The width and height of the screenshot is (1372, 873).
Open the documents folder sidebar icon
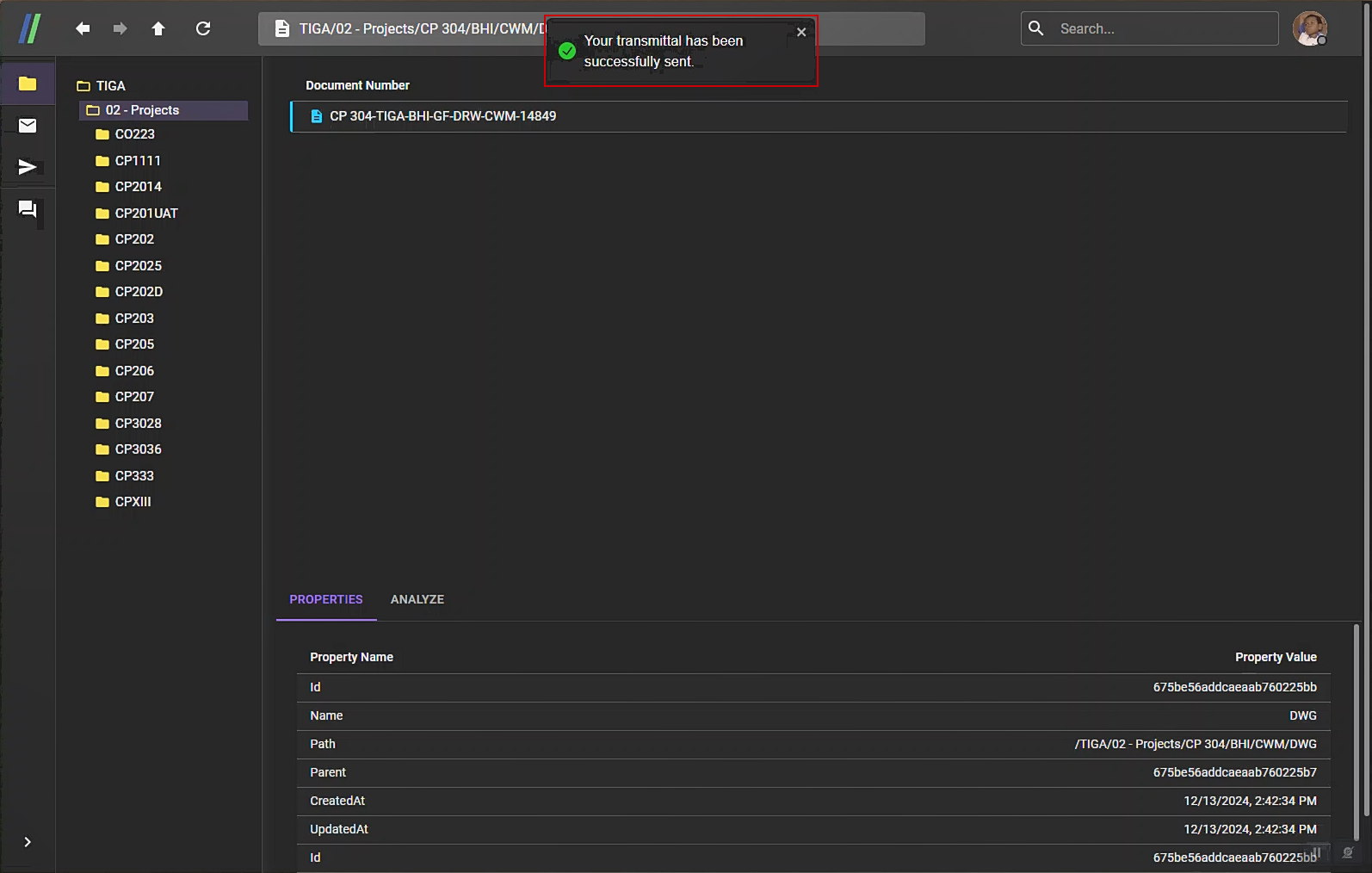point(28,84)
